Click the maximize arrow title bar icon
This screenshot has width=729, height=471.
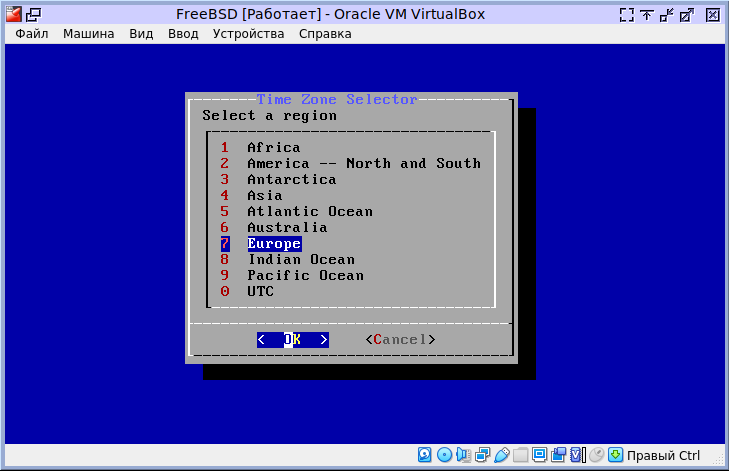pyautogui.click(x=687, y=15)
